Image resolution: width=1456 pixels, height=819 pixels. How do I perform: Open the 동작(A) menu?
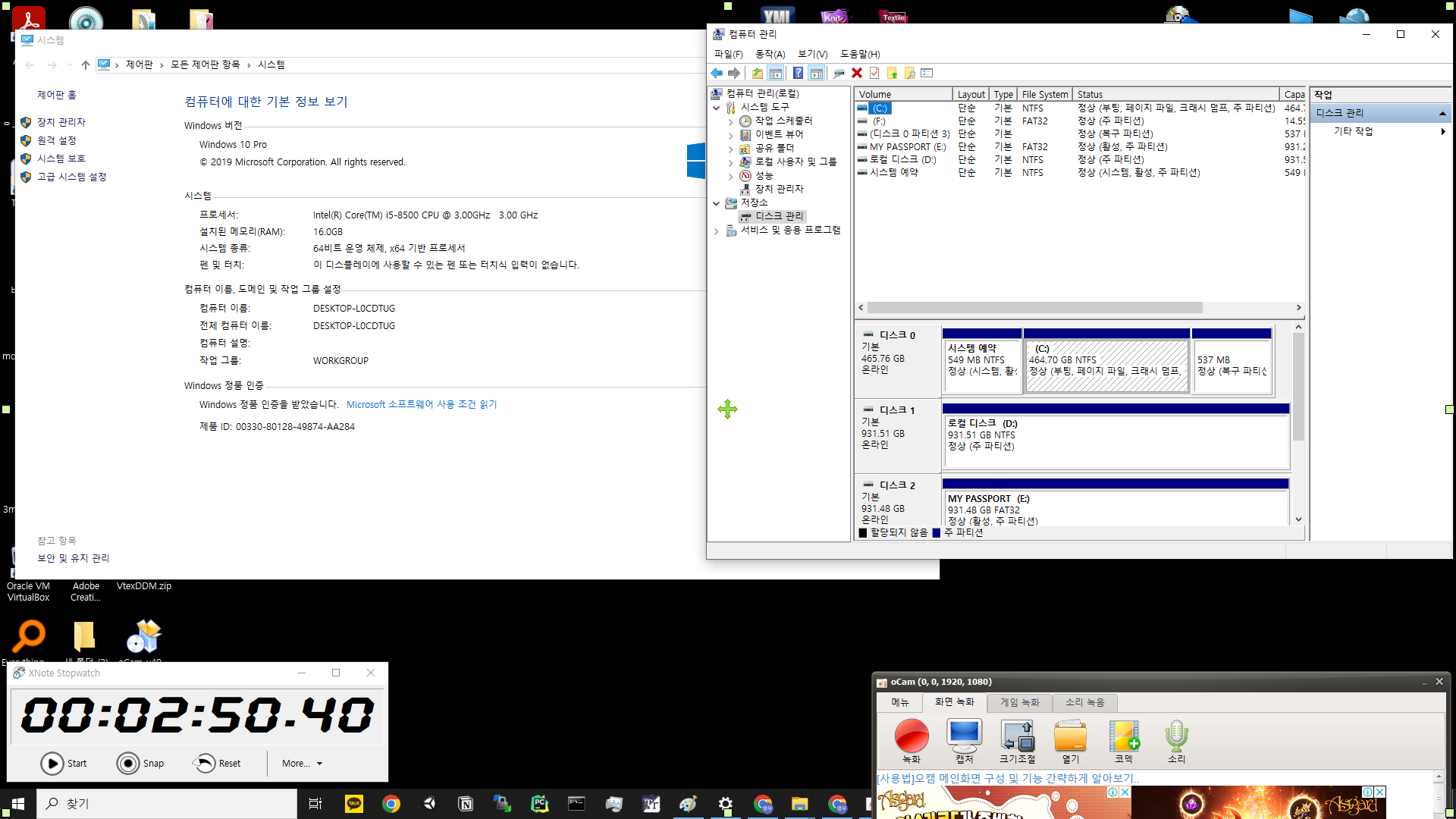point(770,54)
